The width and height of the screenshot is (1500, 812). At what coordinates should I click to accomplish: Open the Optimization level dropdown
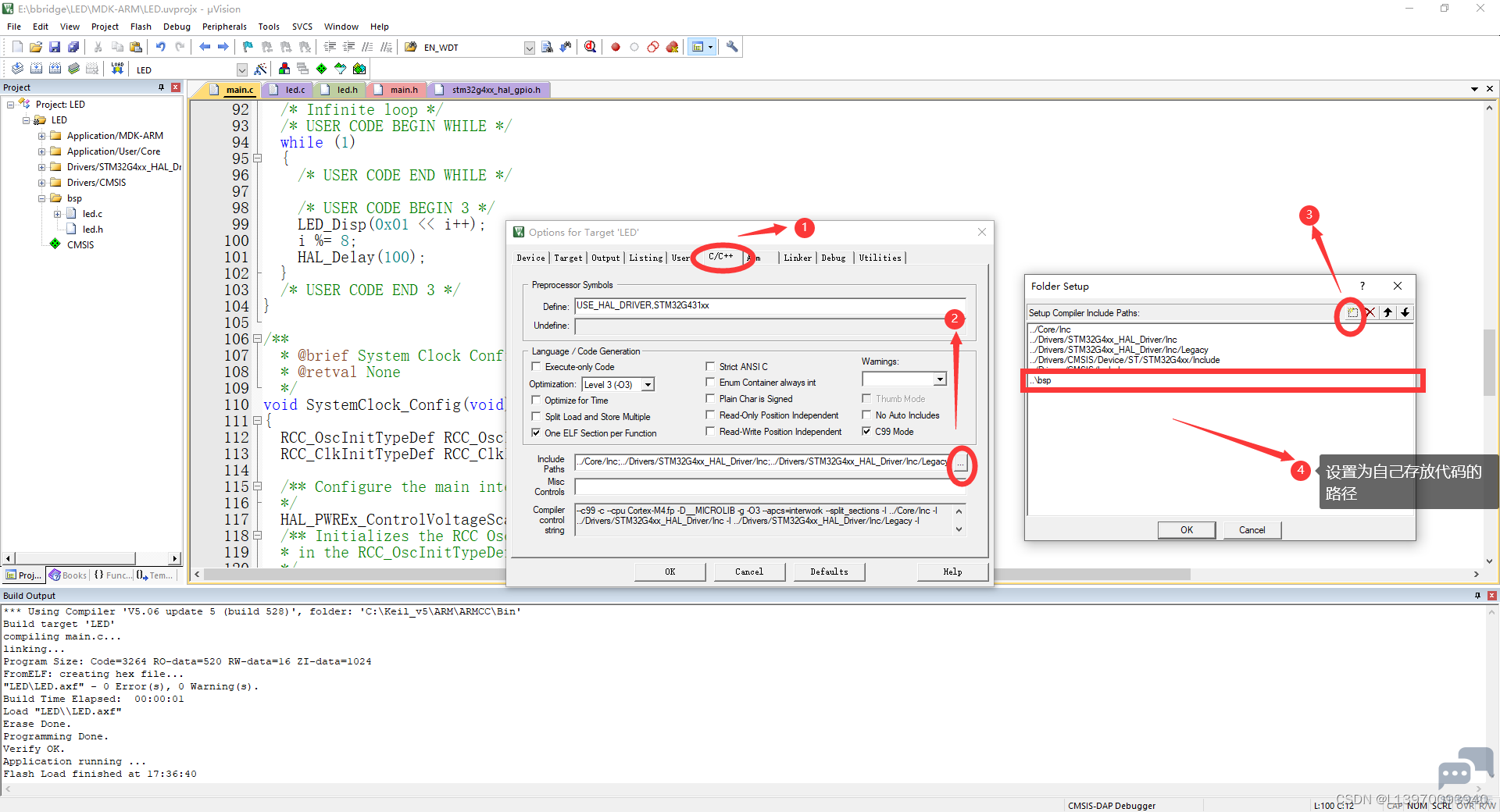tap(648, 384)
